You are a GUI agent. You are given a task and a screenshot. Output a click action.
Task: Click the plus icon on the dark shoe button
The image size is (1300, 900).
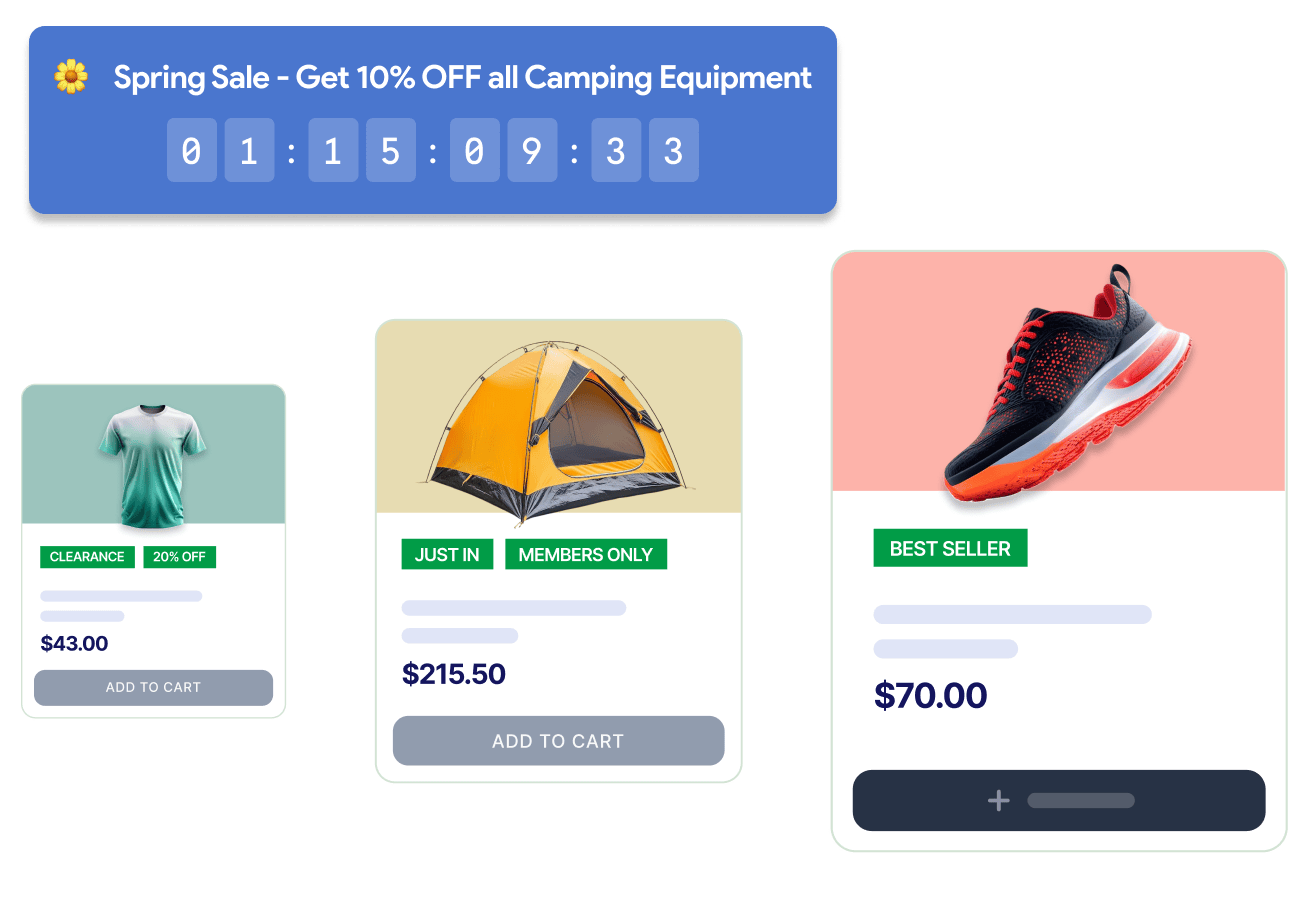998,800
